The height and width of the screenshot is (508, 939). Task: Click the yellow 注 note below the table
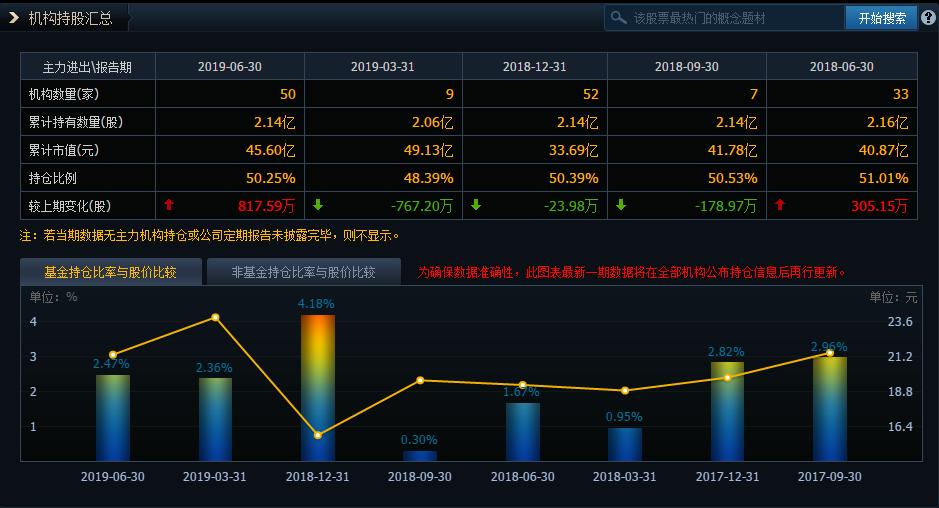pyautogui.click(x=210, y=235)
